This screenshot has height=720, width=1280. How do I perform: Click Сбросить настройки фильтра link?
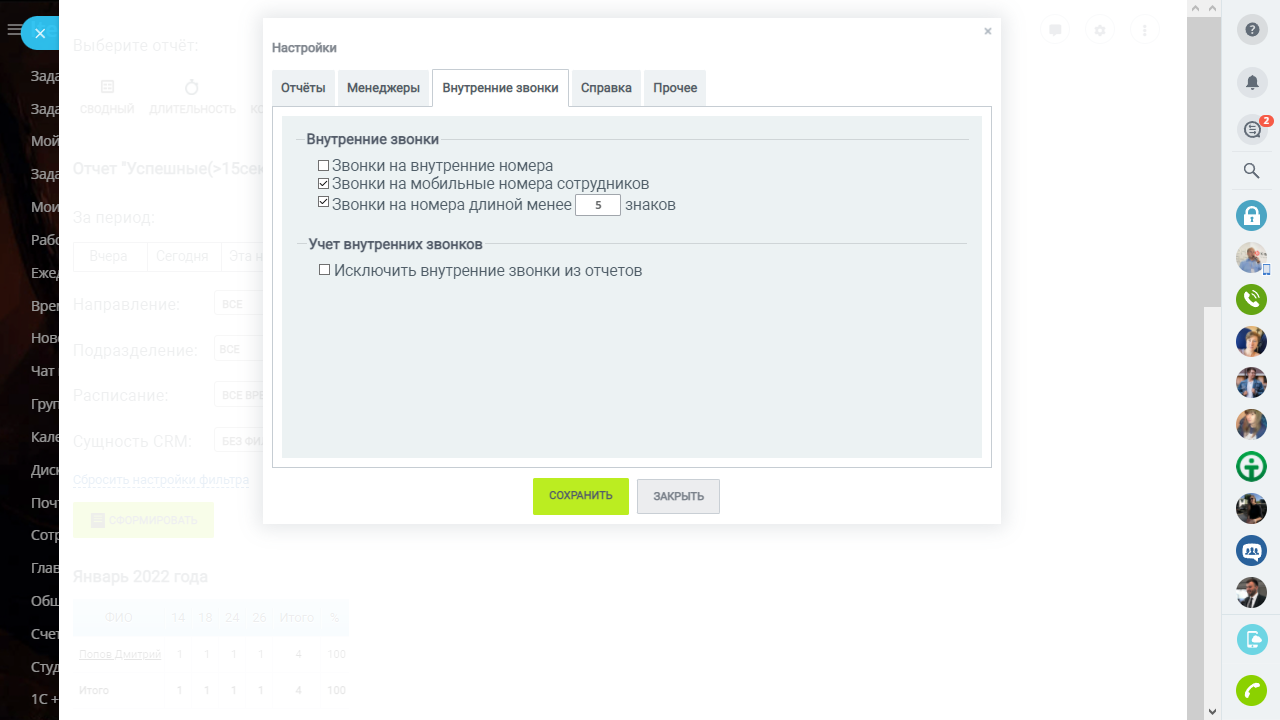[161, 480]
